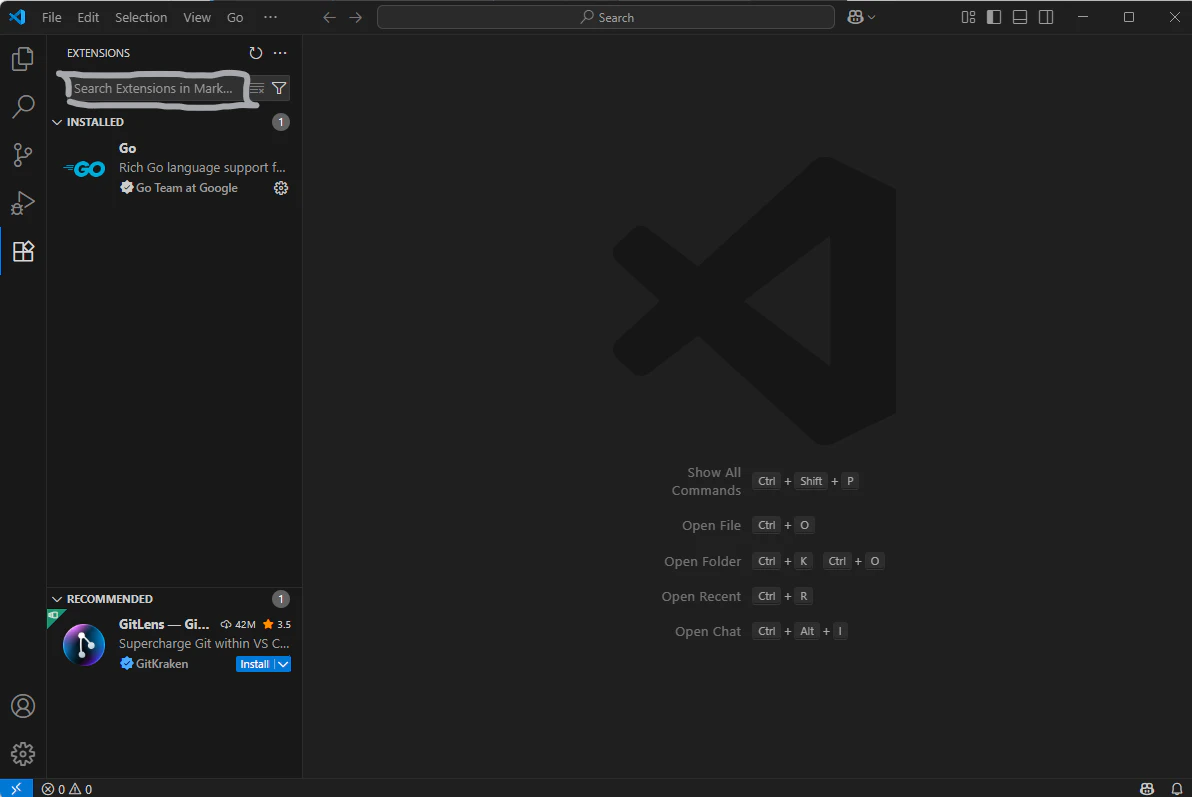Open the Source Control view

coord(23,155)
